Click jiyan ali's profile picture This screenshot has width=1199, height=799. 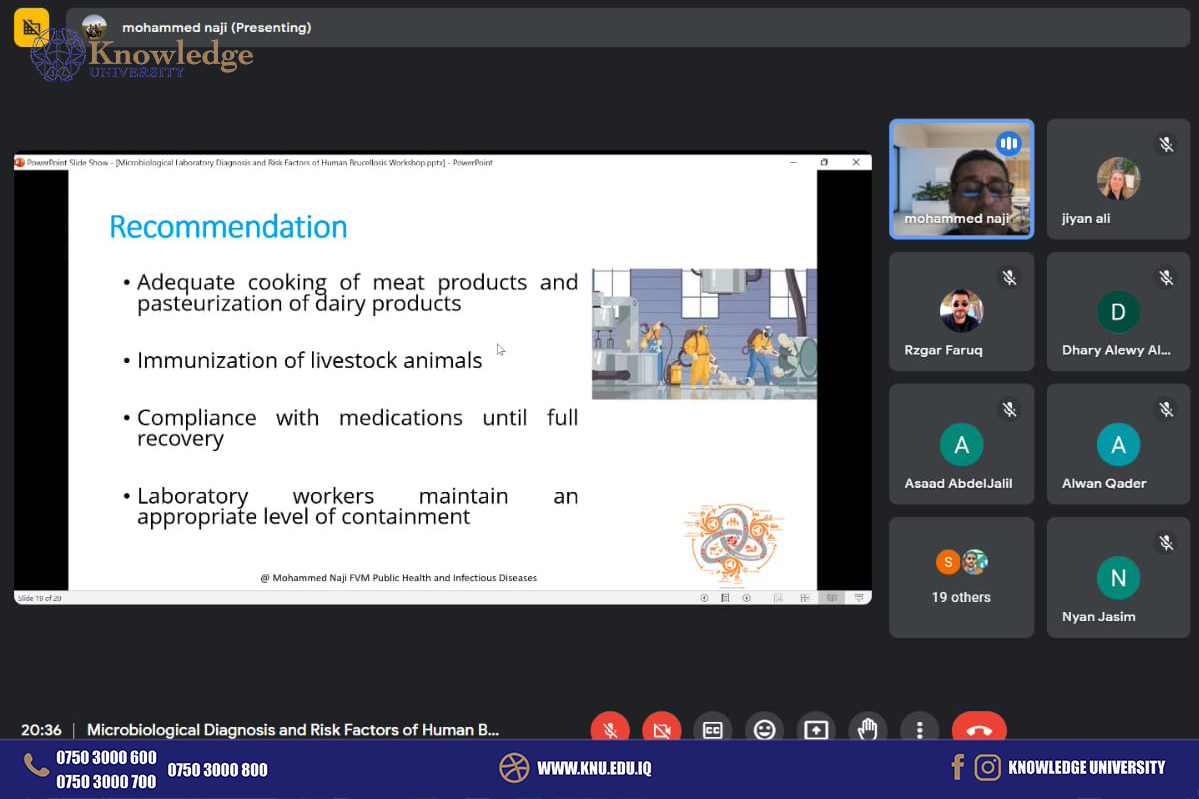[1118, 179]
